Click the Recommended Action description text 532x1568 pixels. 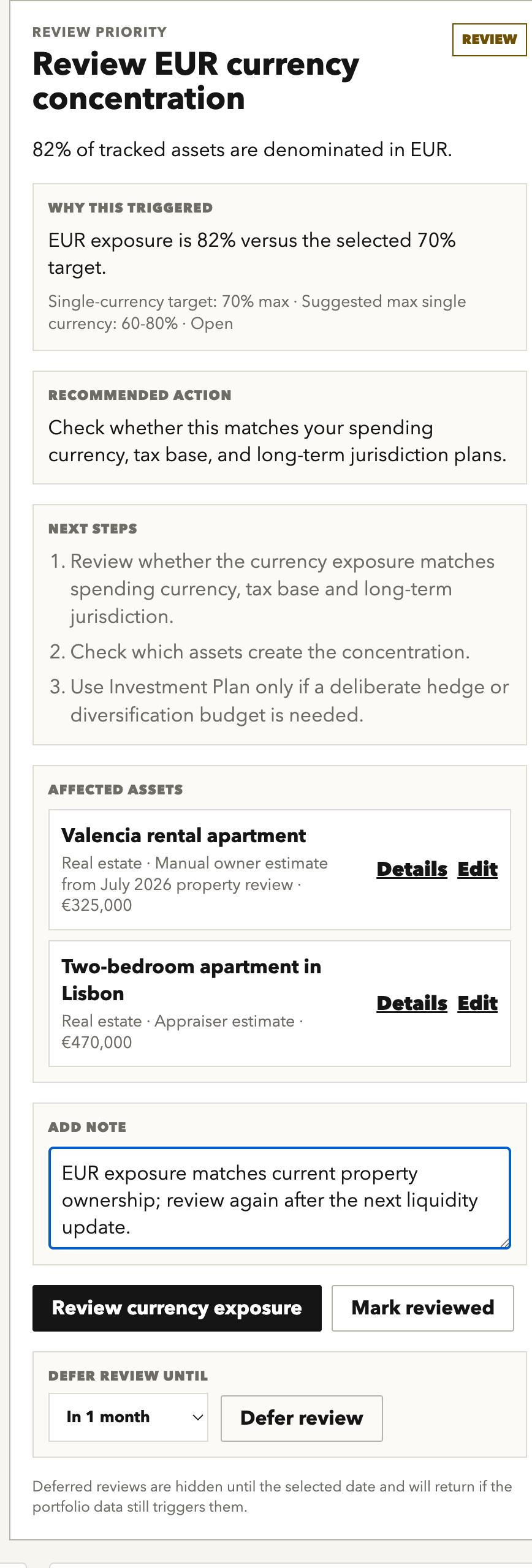(278, 441)
